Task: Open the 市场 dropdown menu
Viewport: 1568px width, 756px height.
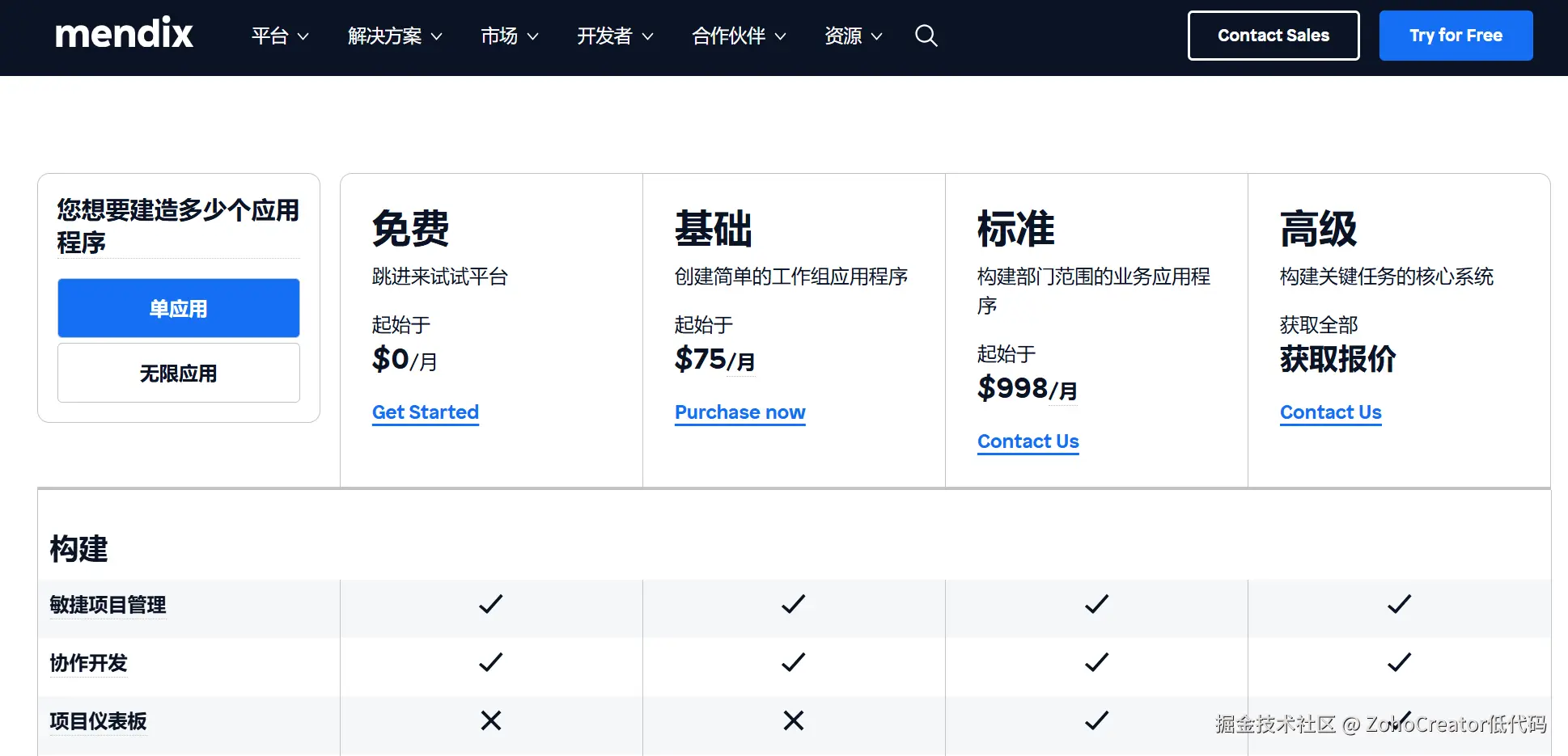Action: [510, 36]
